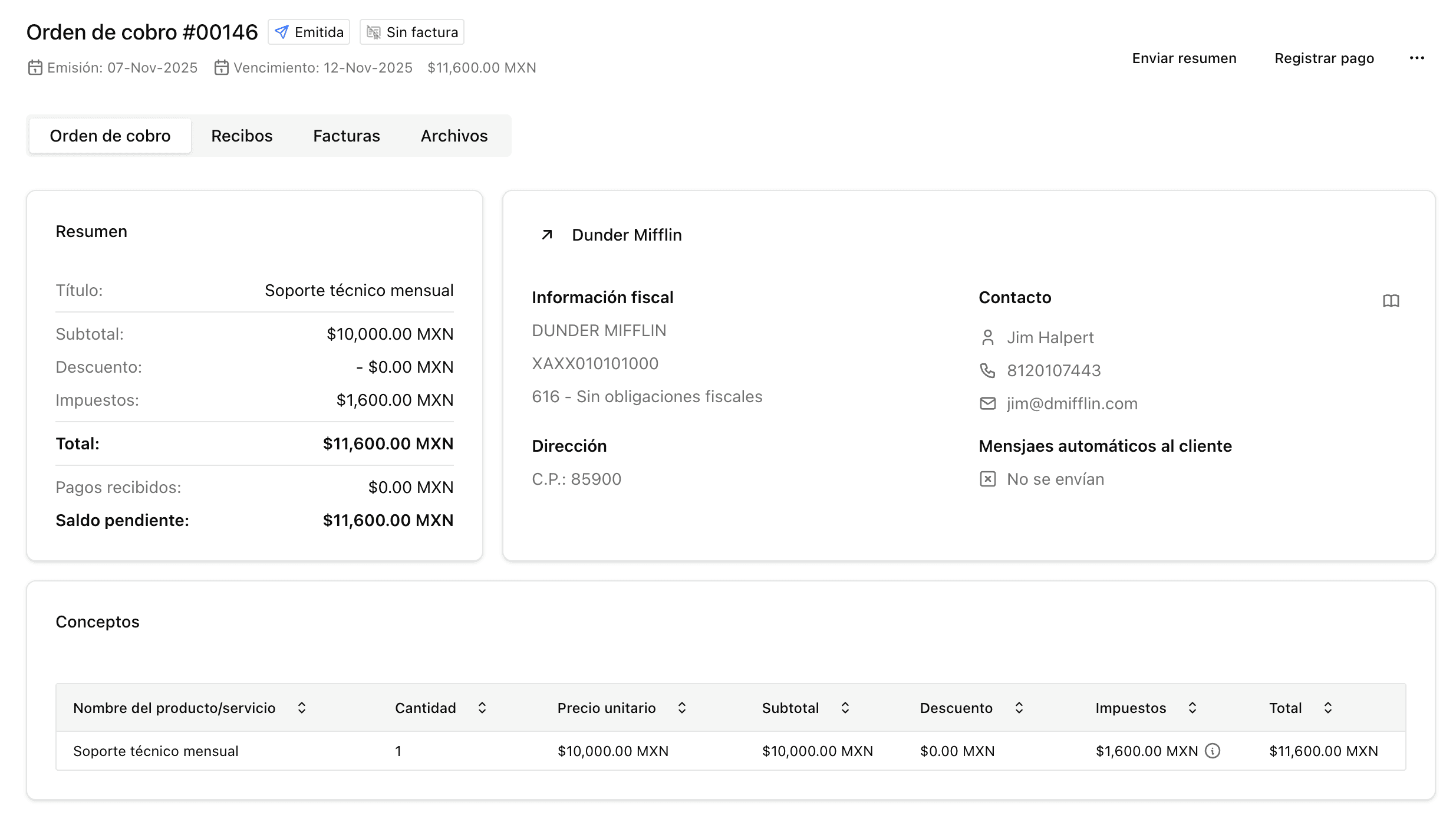
Task: Click the send icon next to Emitida badge
Action: pos(282,32)
